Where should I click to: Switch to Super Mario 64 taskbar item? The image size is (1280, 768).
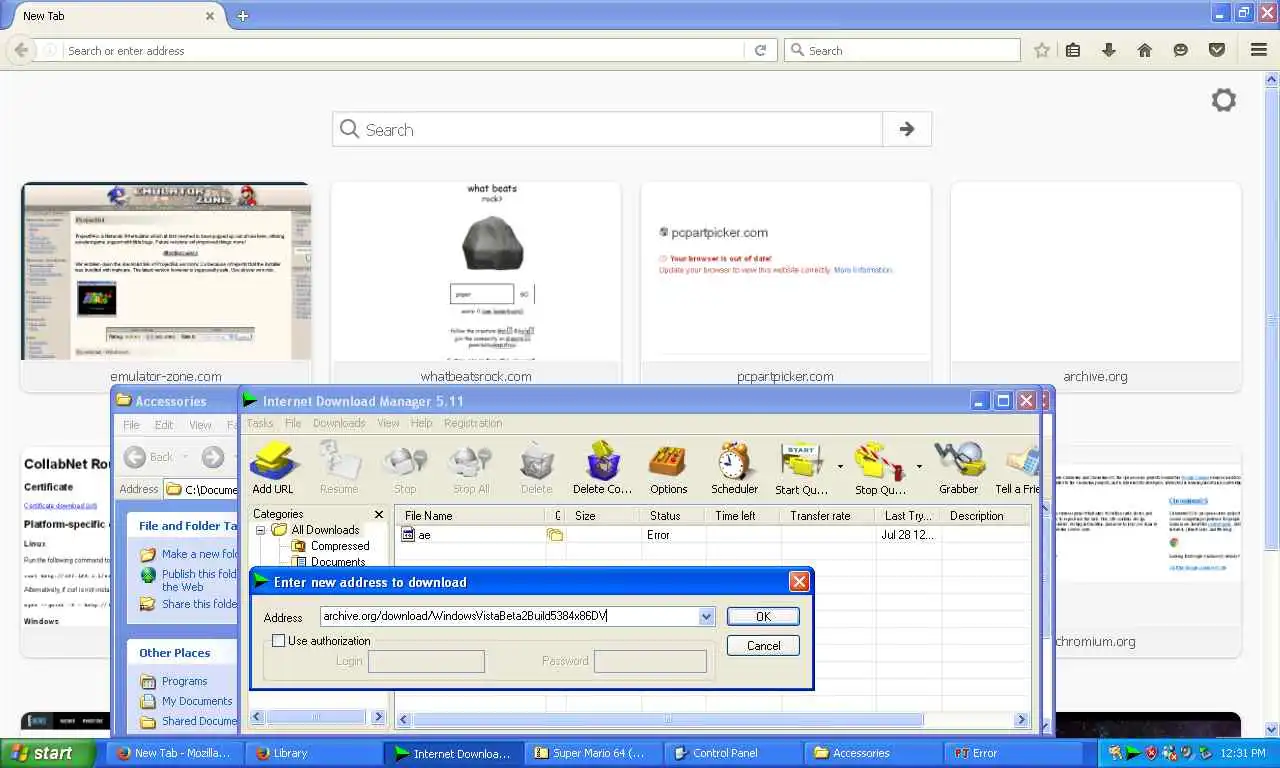click(x=593, y=753)
